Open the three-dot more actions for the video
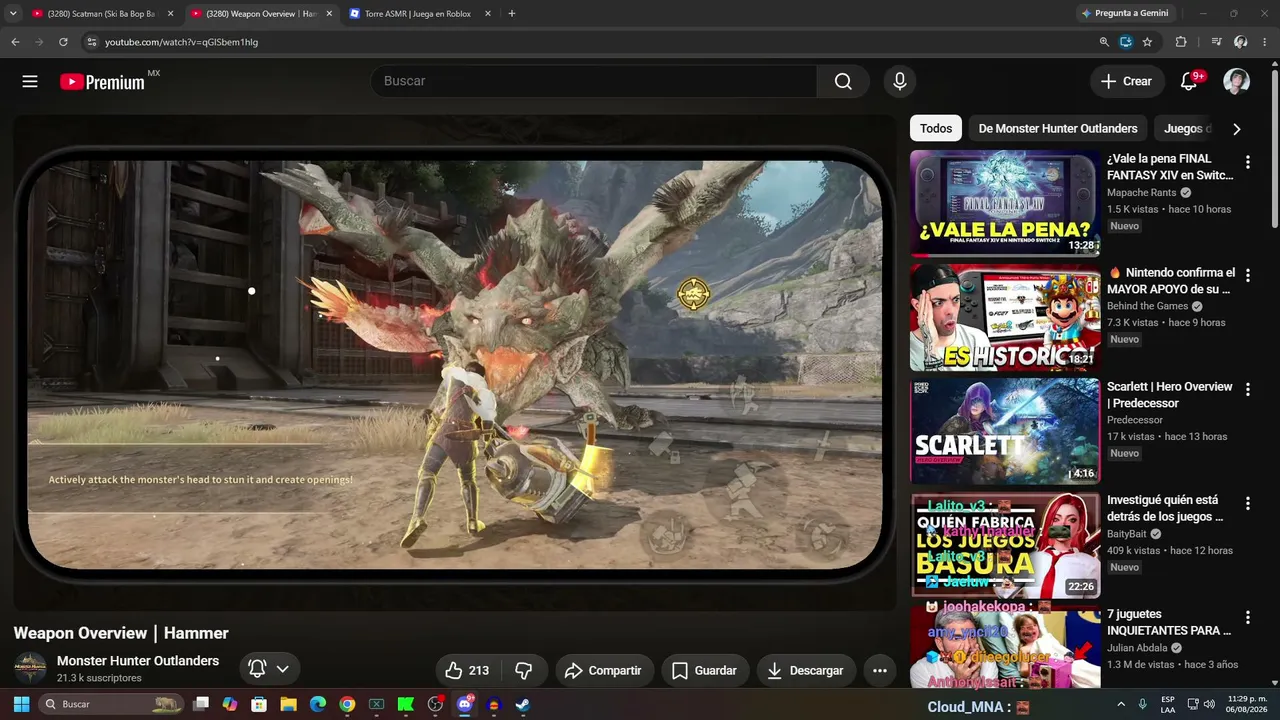 (880, 671)
